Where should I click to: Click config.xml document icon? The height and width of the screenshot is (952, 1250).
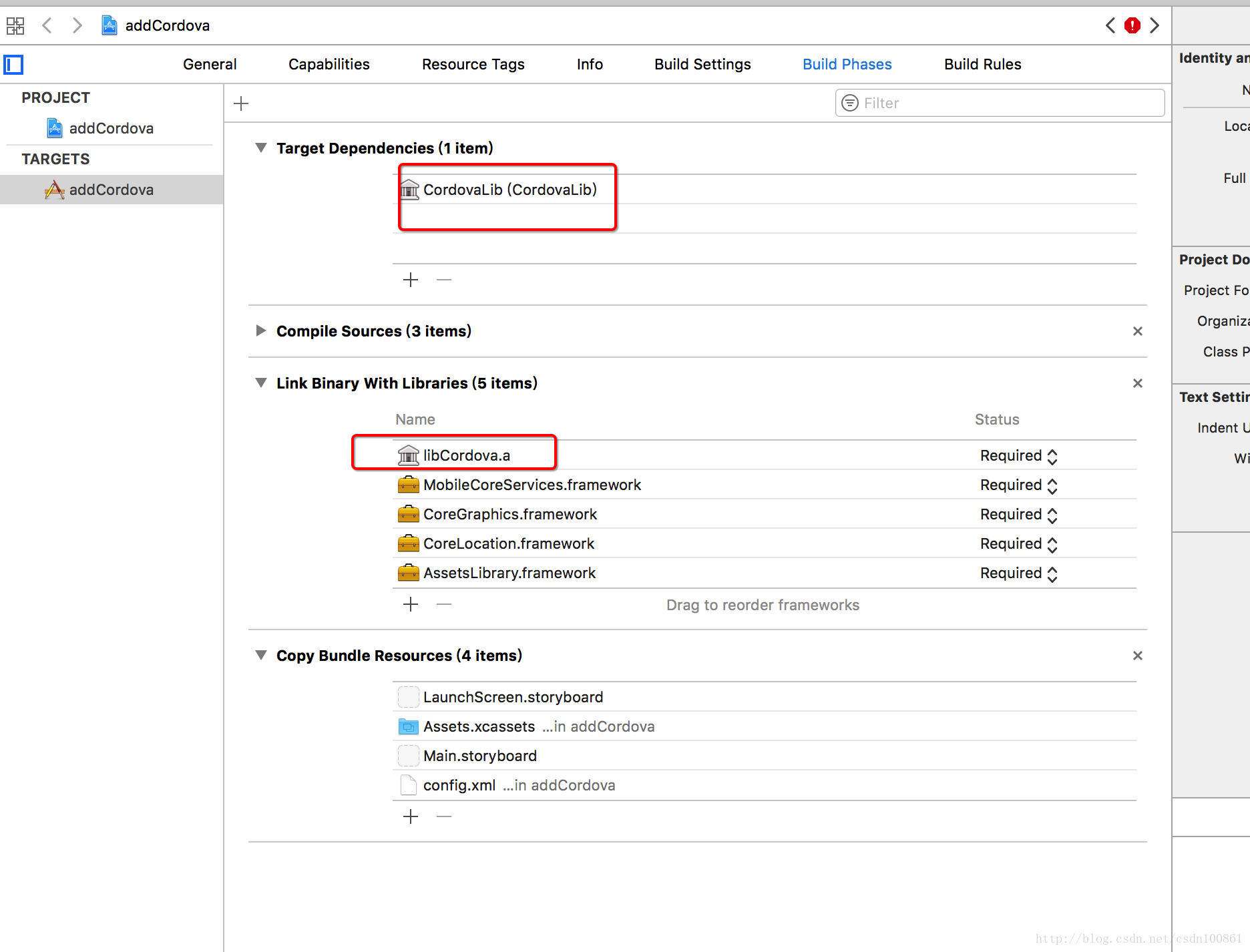409,785
